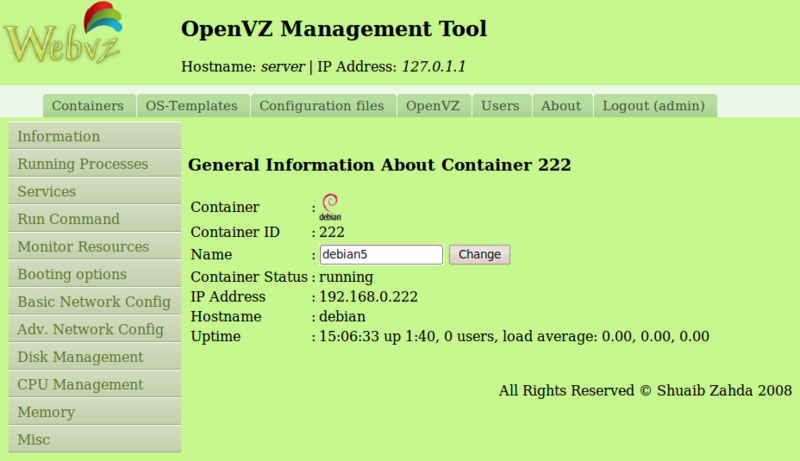Select Adv. Network Config

pos(95,329)
